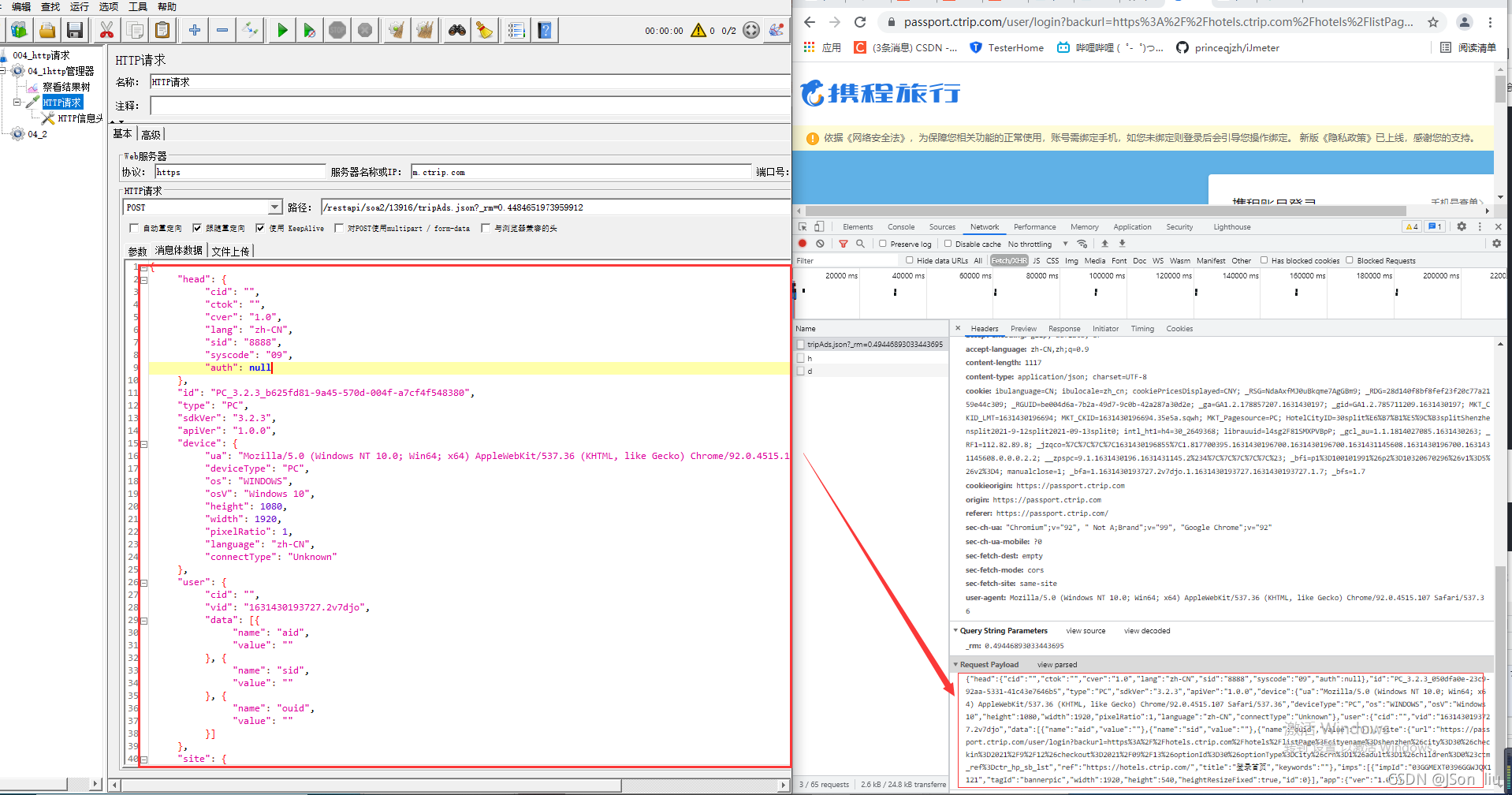The width and height of the screenshot is (1512, 795).
Task: Click the grey STOP octagon icon
Action: [x=337, y=31]
